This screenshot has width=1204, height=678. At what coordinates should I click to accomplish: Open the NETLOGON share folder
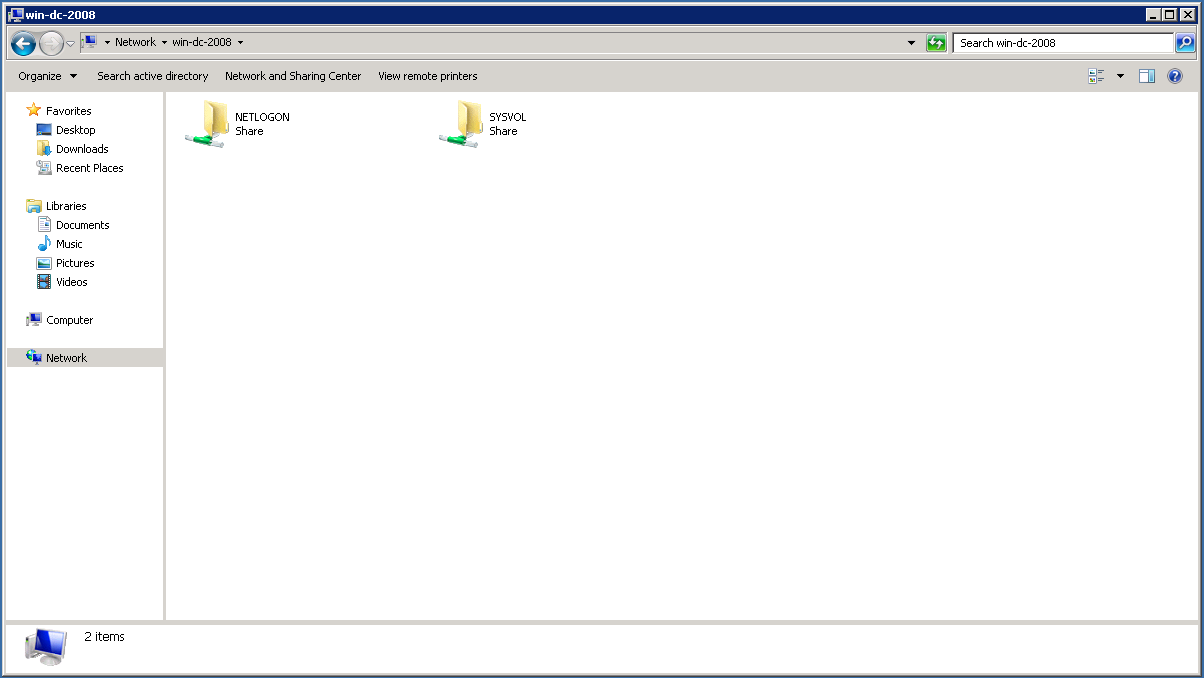208,124
